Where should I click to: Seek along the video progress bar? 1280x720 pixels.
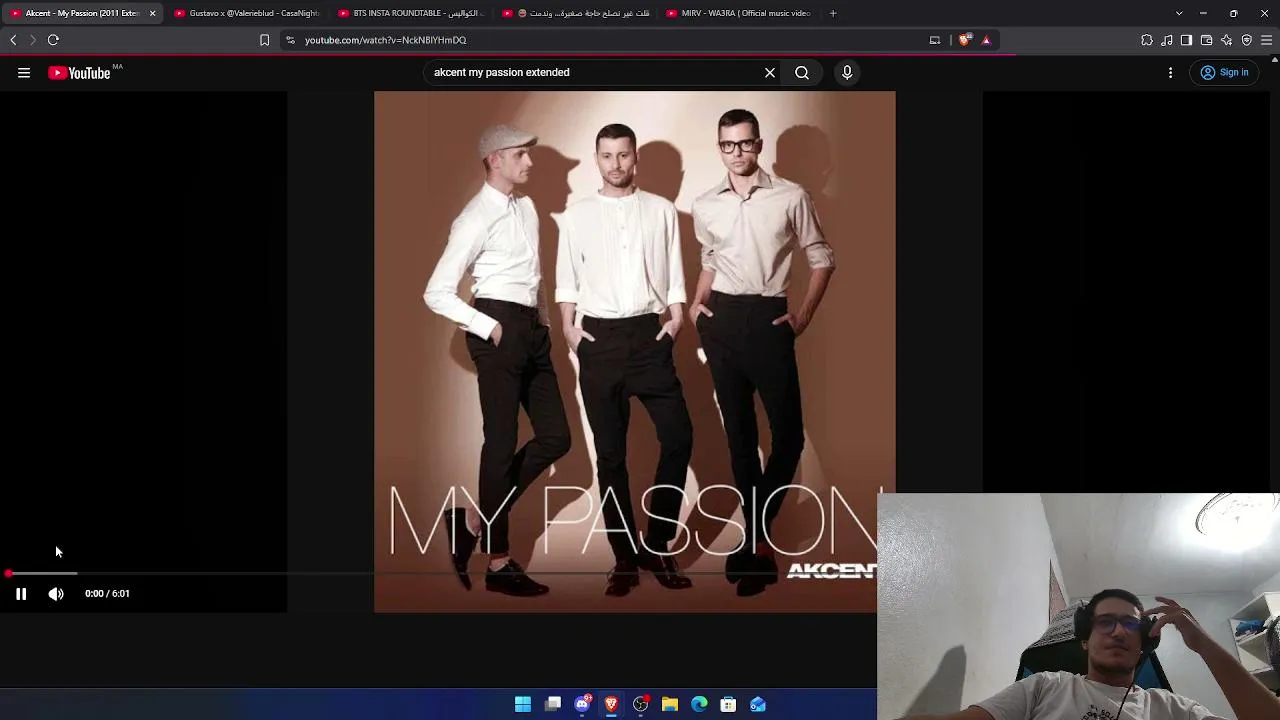(440, 574)
